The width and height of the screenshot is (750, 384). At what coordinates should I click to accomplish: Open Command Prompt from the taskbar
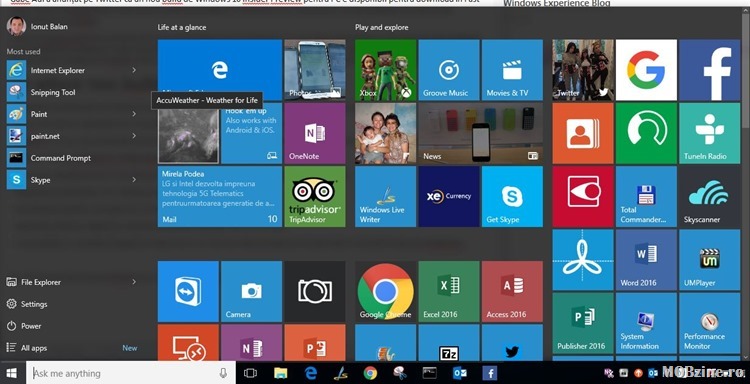430,373
